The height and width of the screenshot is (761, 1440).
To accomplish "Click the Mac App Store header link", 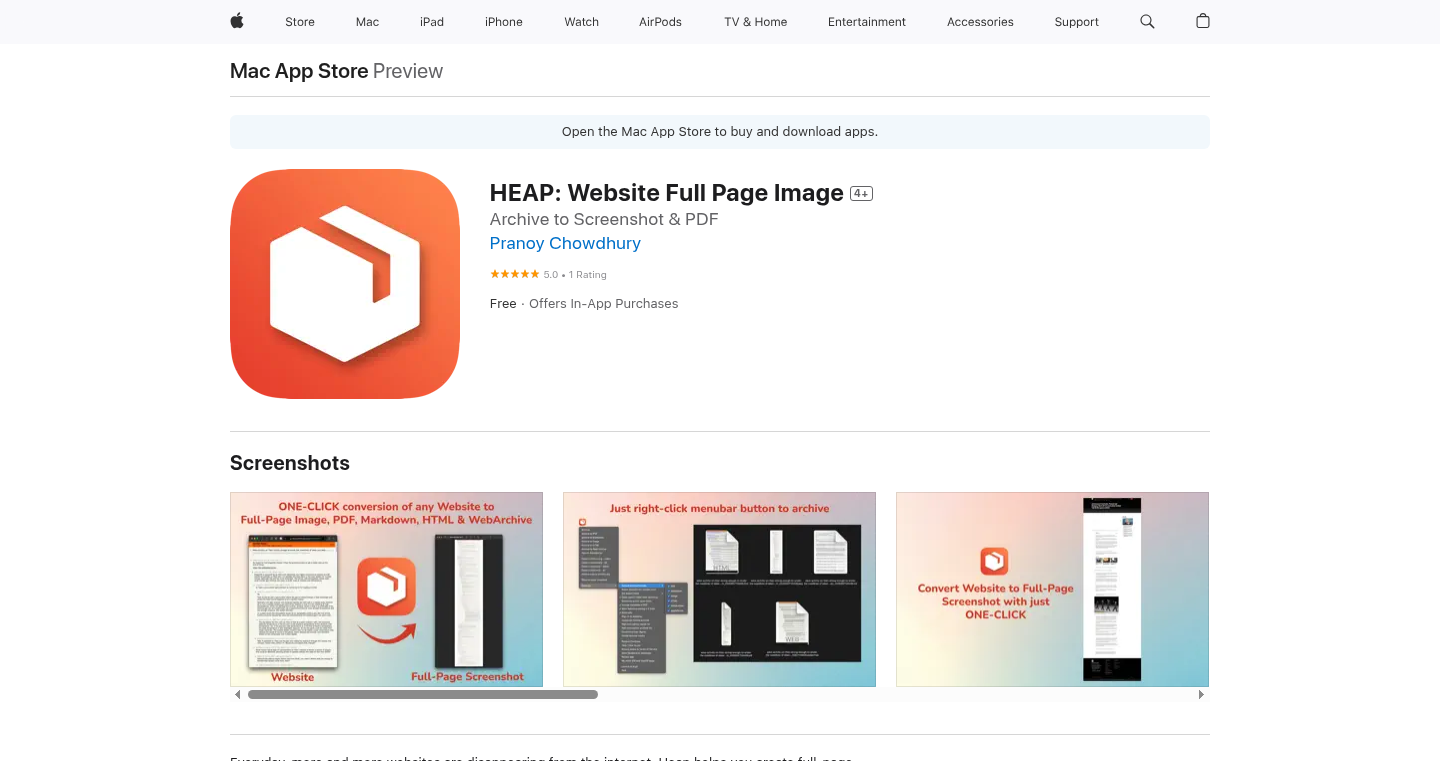I will coord(299,71).
